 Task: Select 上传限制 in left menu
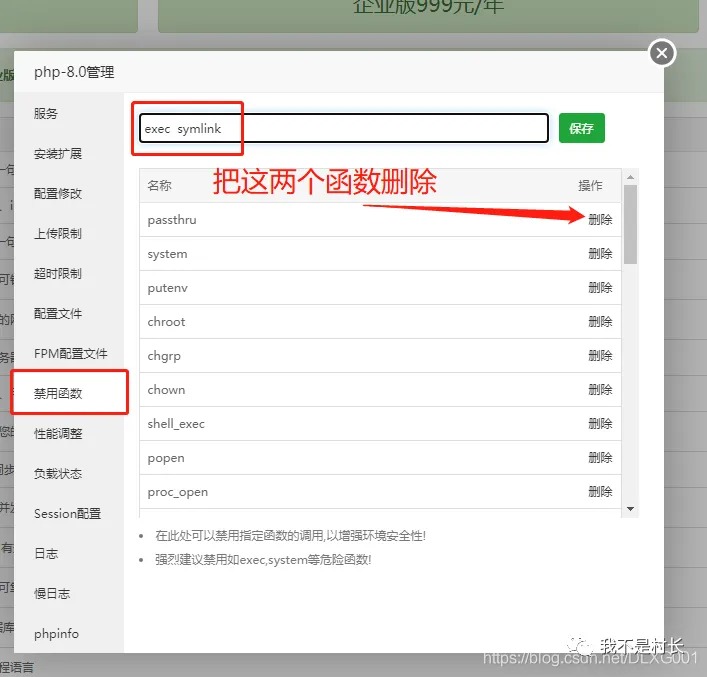point(58,234)
